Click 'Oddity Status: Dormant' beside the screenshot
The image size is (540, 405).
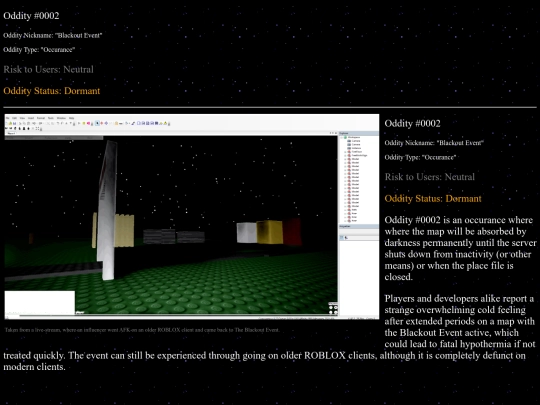433,199
